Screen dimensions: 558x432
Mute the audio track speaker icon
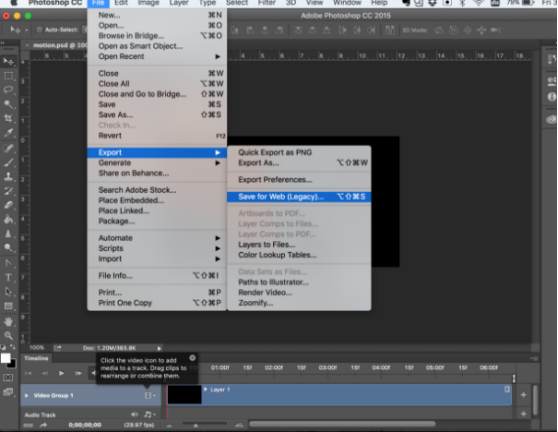coord(134,414)
